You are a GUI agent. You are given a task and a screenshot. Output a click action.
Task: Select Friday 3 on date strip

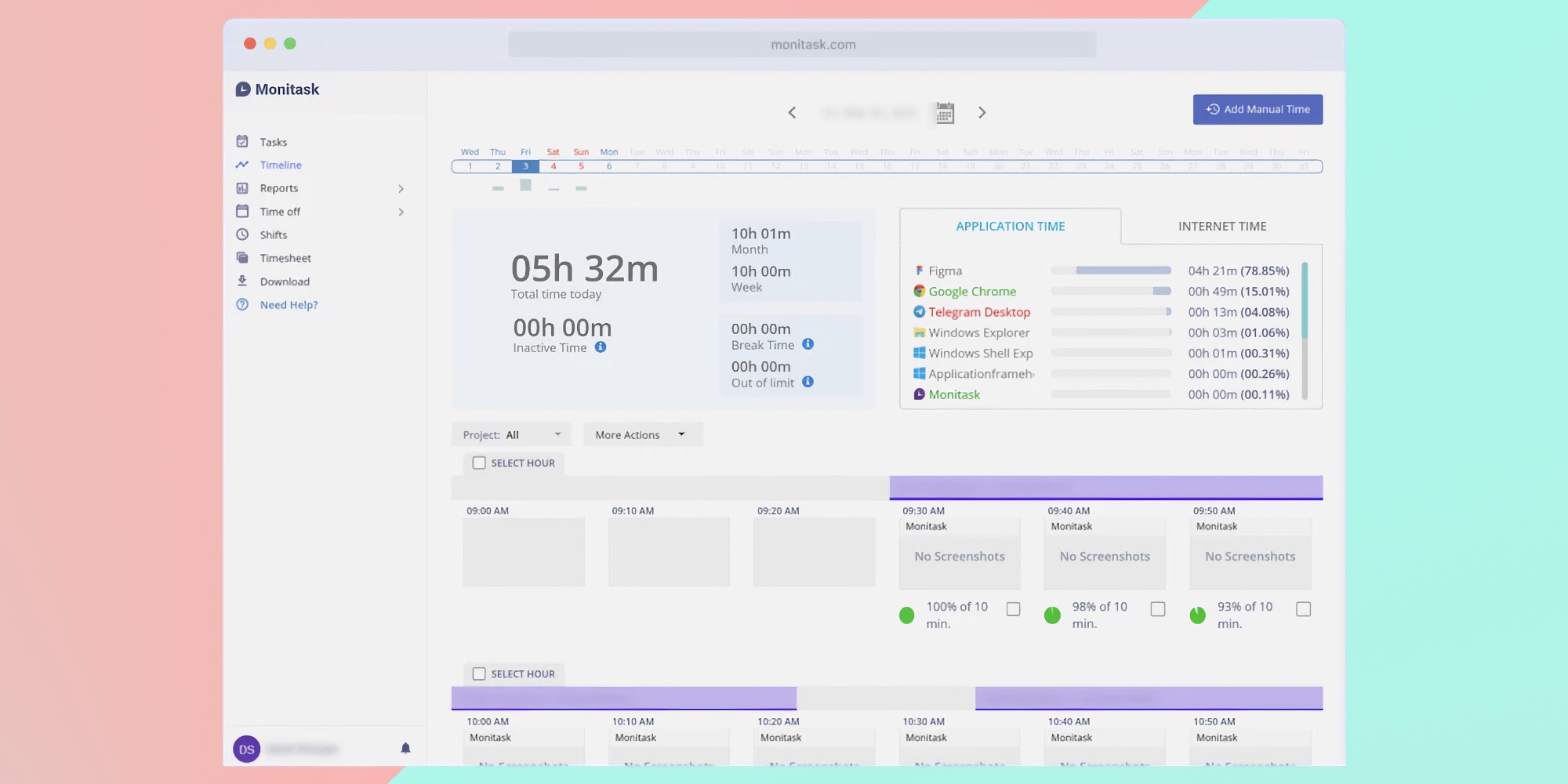coord(525,166)
